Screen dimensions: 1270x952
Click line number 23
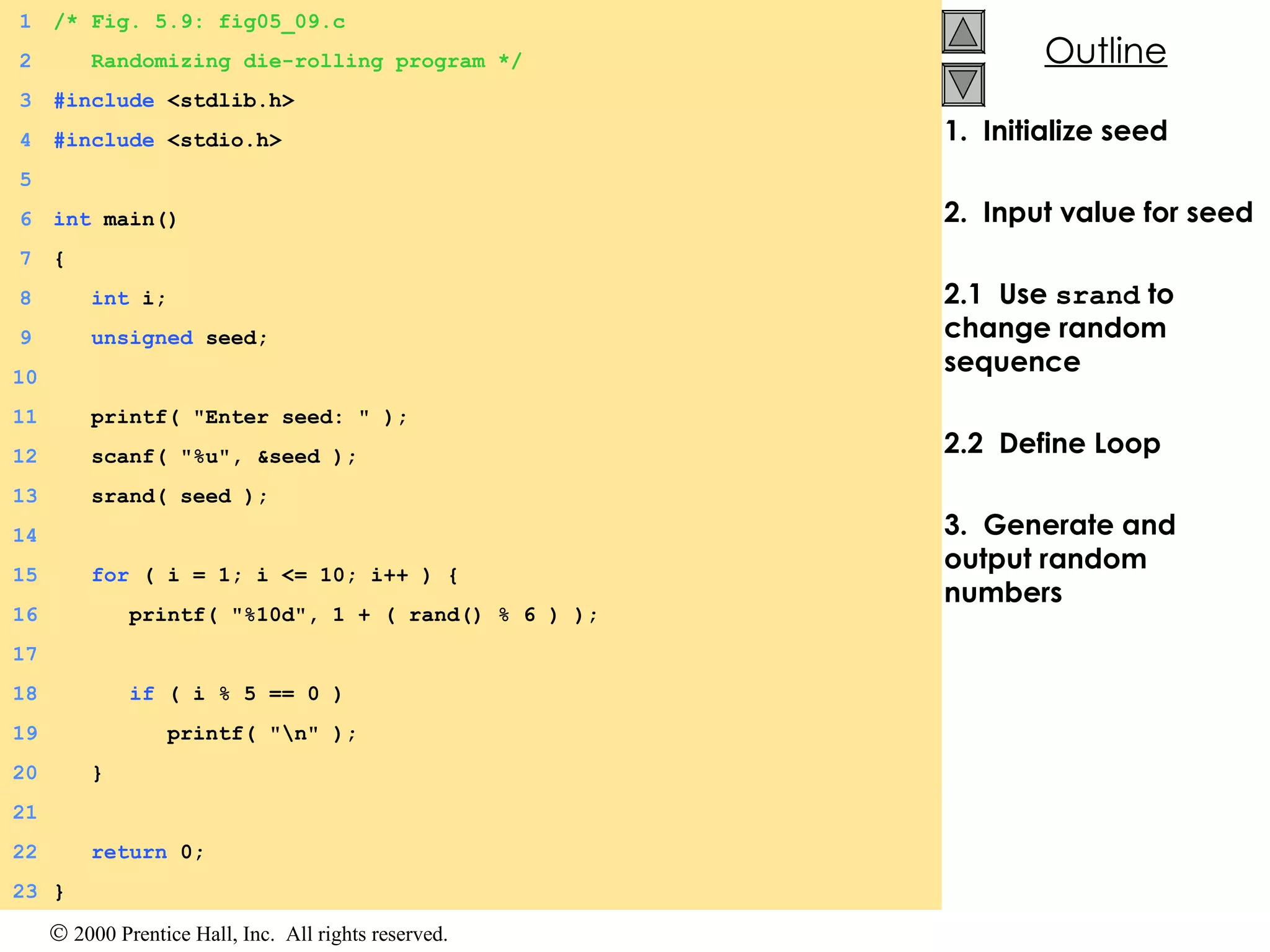click(25, 892)
